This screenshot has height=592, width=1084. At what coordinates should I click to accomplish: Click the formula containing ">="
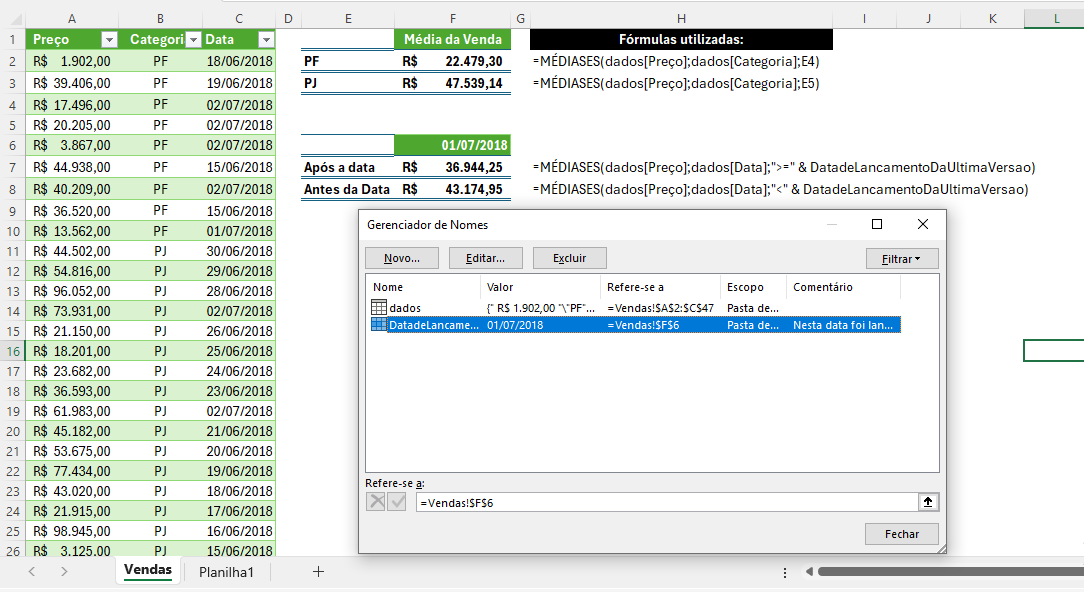pos(783,167)
